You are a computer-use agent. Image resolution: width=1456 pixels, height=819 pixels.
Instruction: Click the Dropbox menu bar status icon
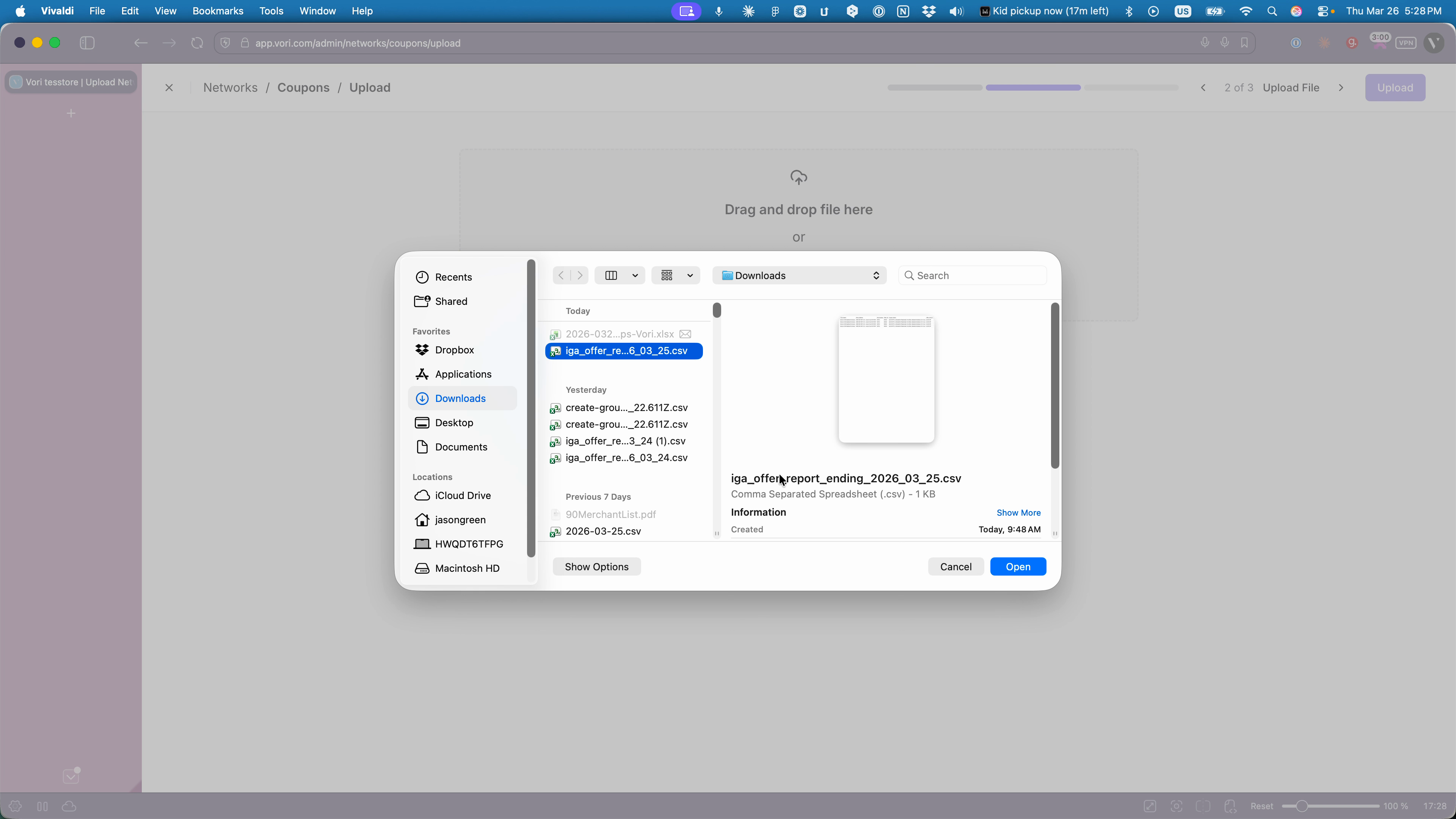tap(929, 11)
